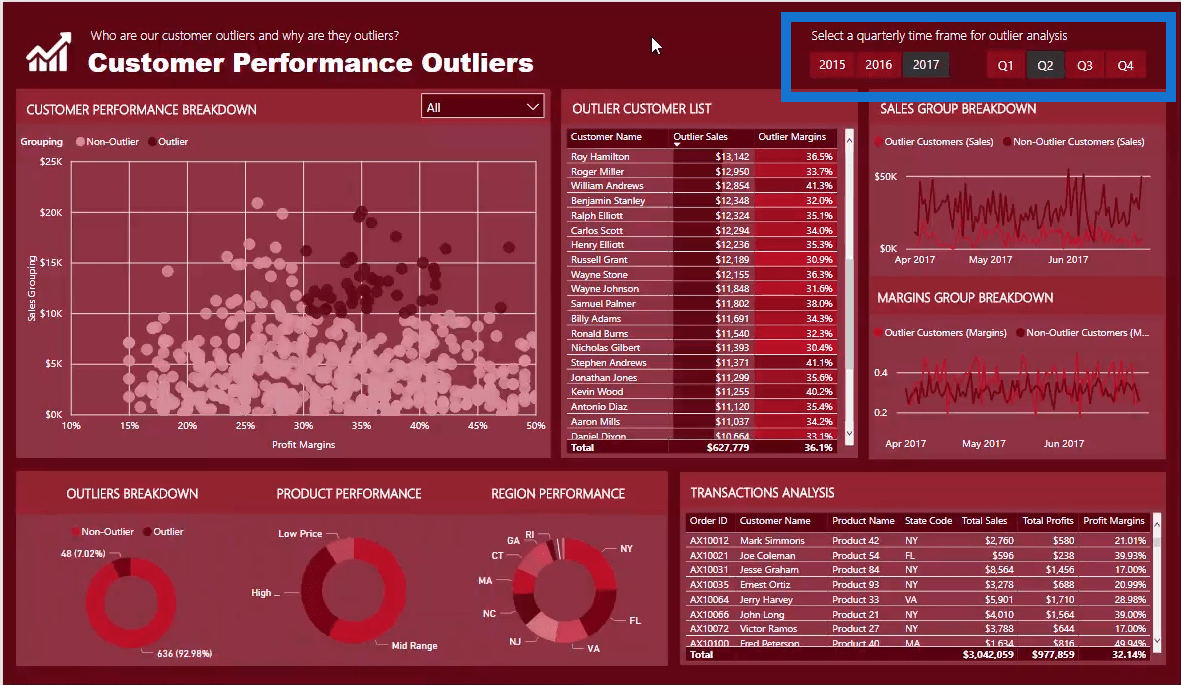Select the 2015 year slicer
This screenshot has width=1181, height=685.
point(832,65)
